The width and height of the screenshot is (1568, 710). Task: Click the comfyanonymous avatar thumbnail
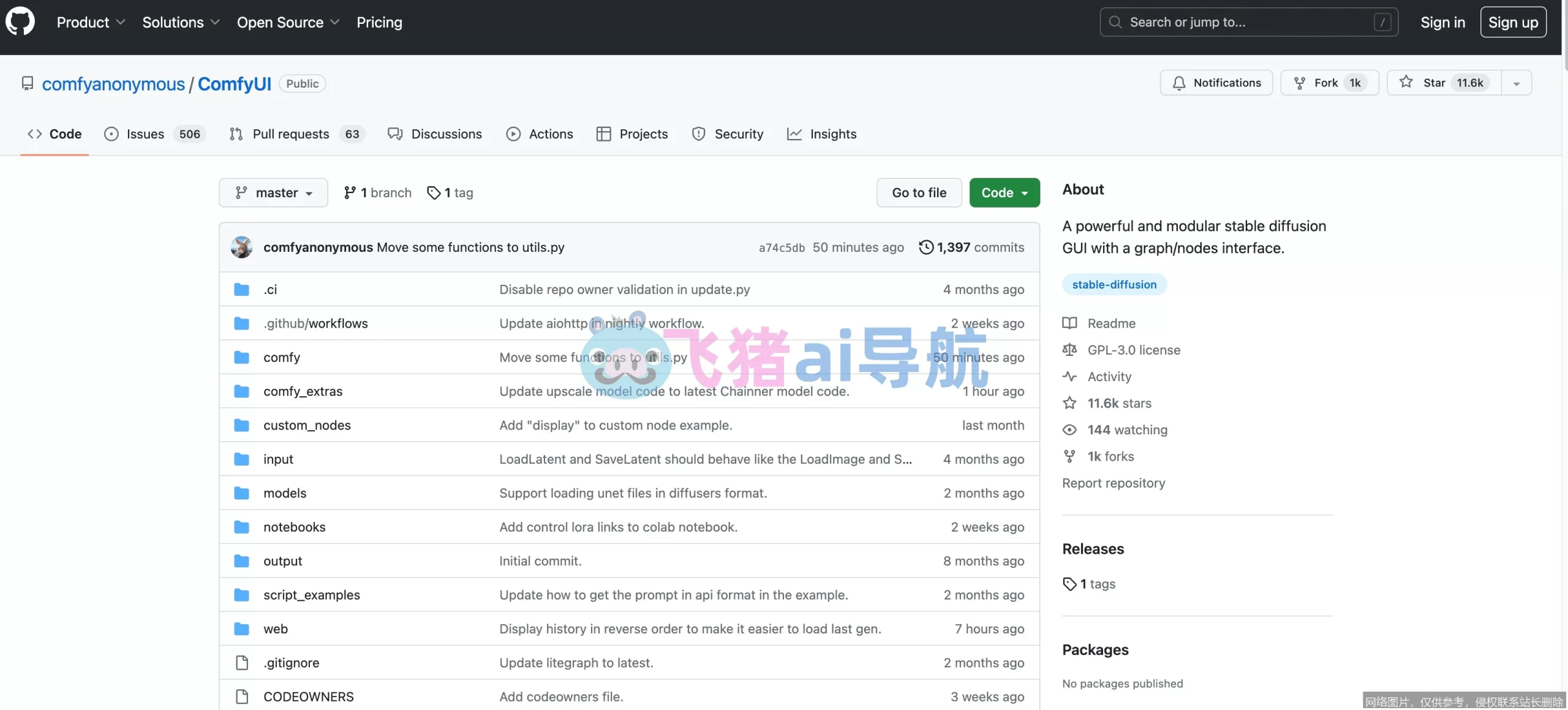241,247
